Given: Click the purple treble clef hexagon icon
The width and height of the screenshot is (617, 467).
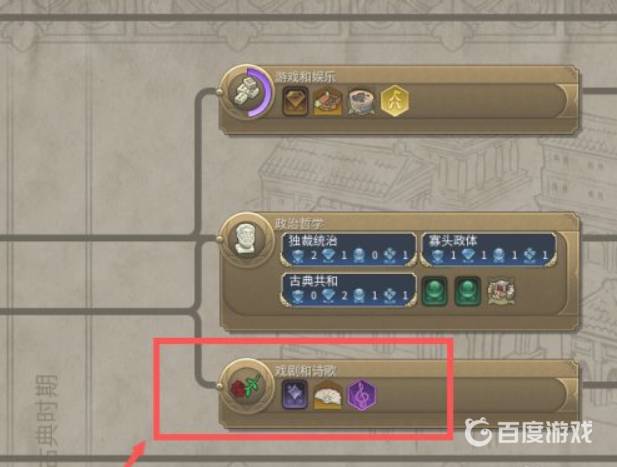Looking at the screenshot, I should tap(362, 395).
